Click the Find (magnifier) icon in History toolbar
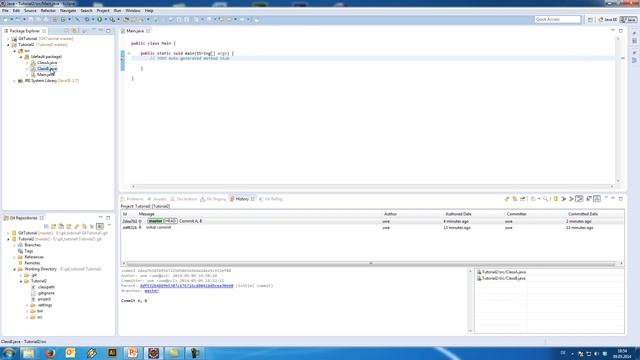The height and width of the screenshot is (360, 640). point(545,199)
